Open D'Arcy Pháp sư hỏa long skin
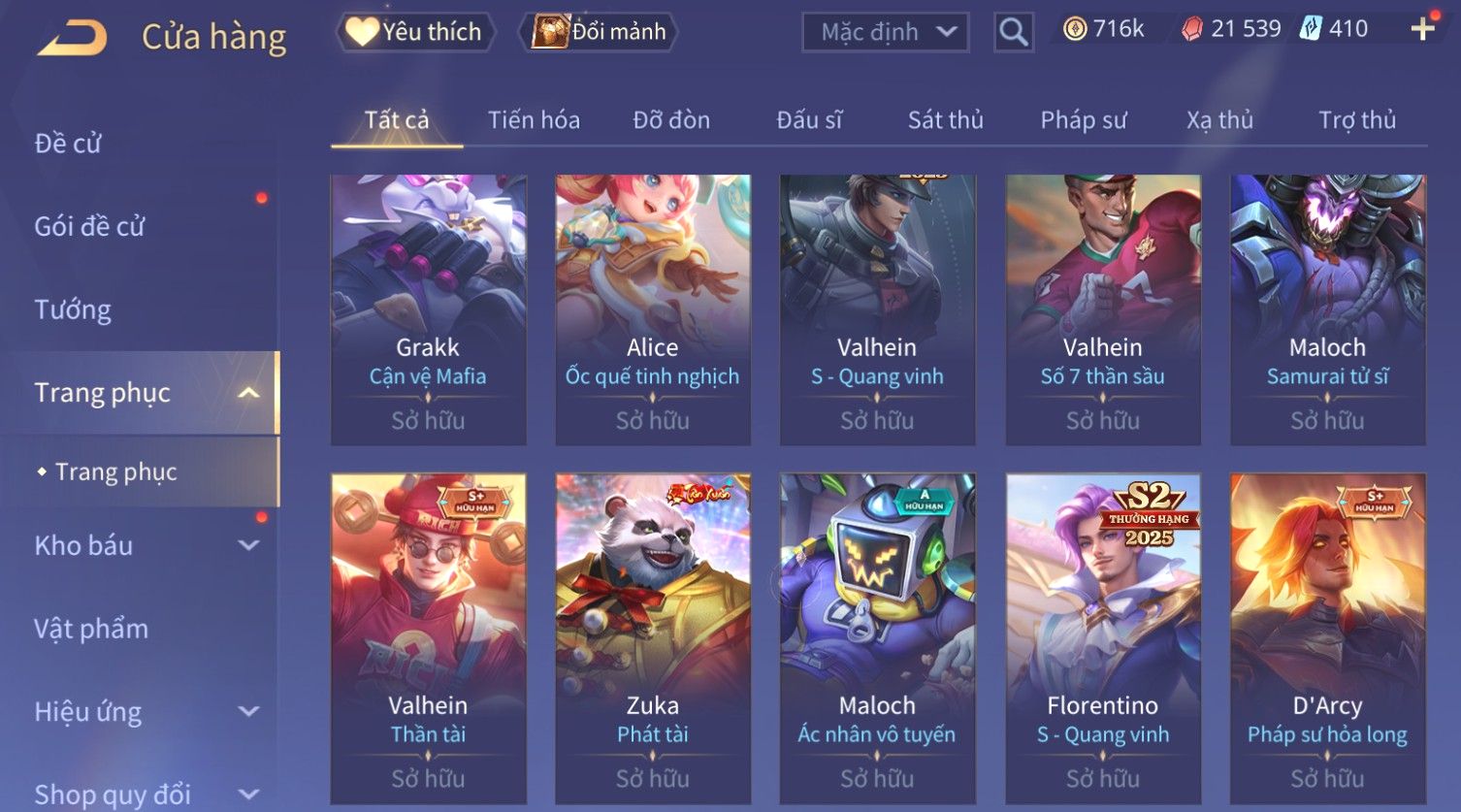The height and width of the screenshot is (812, 1461). click(x=1327, y=637)
